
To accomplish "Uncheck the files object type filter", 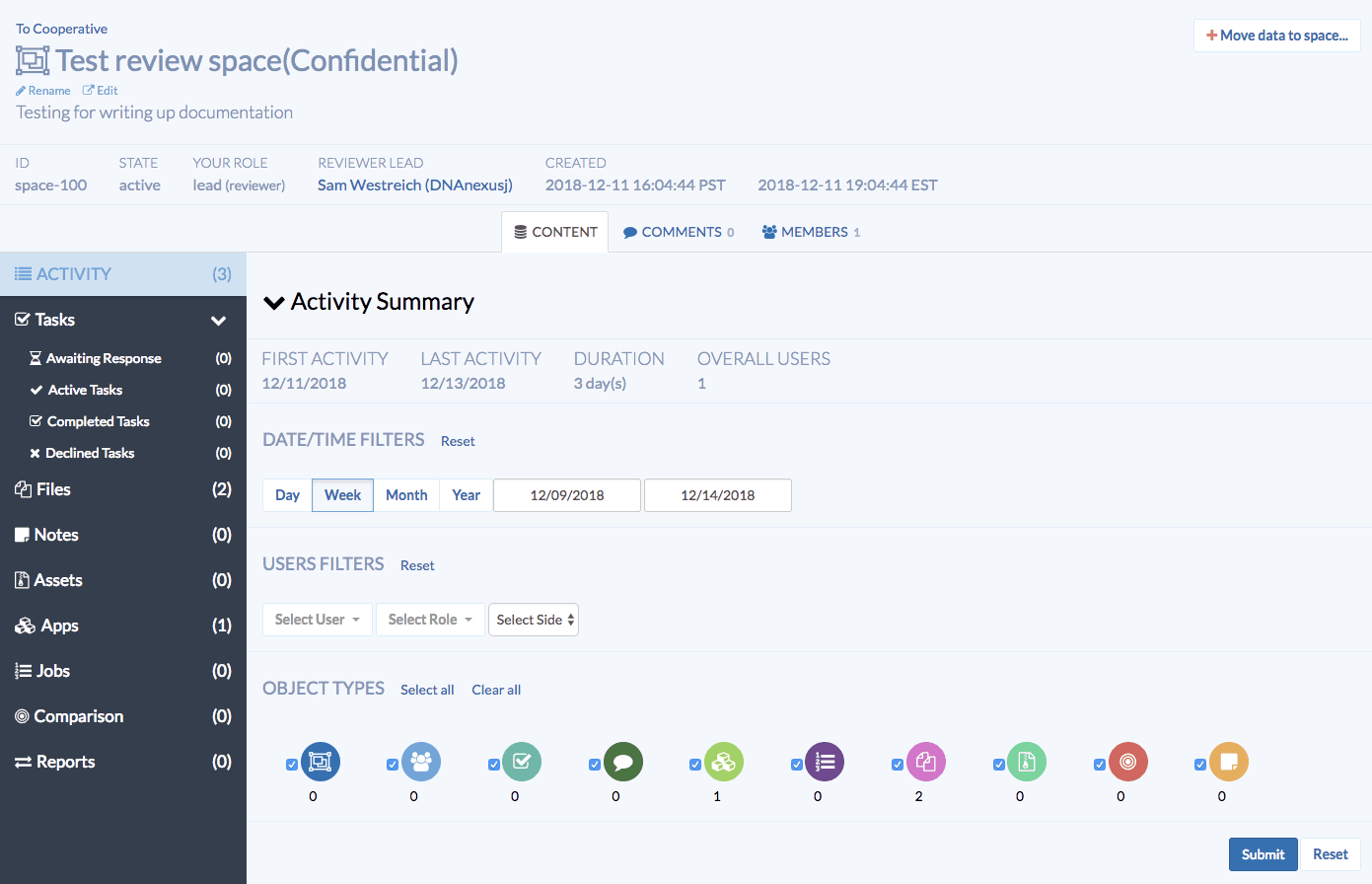I will [897, 764].
